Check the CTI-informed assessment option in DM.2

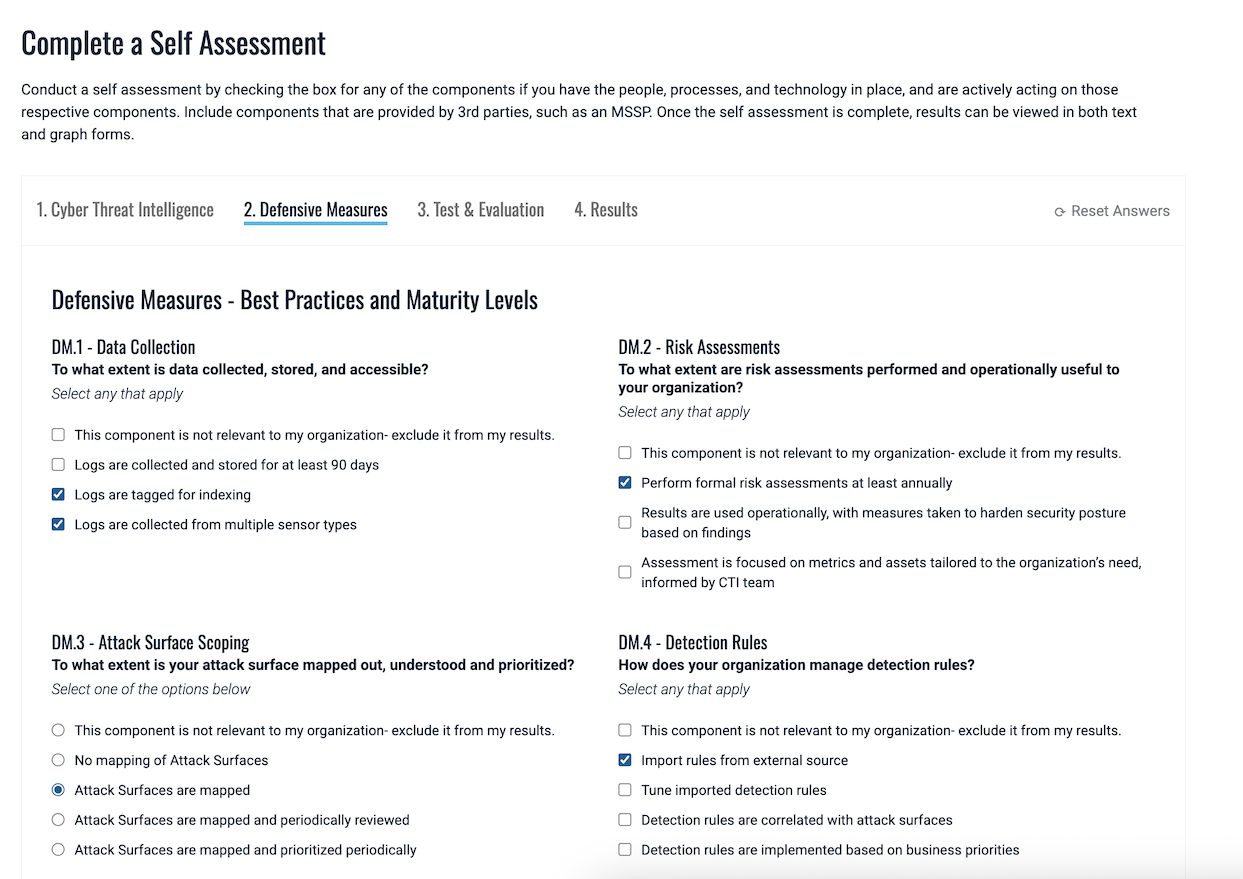(x=624, y=572)
